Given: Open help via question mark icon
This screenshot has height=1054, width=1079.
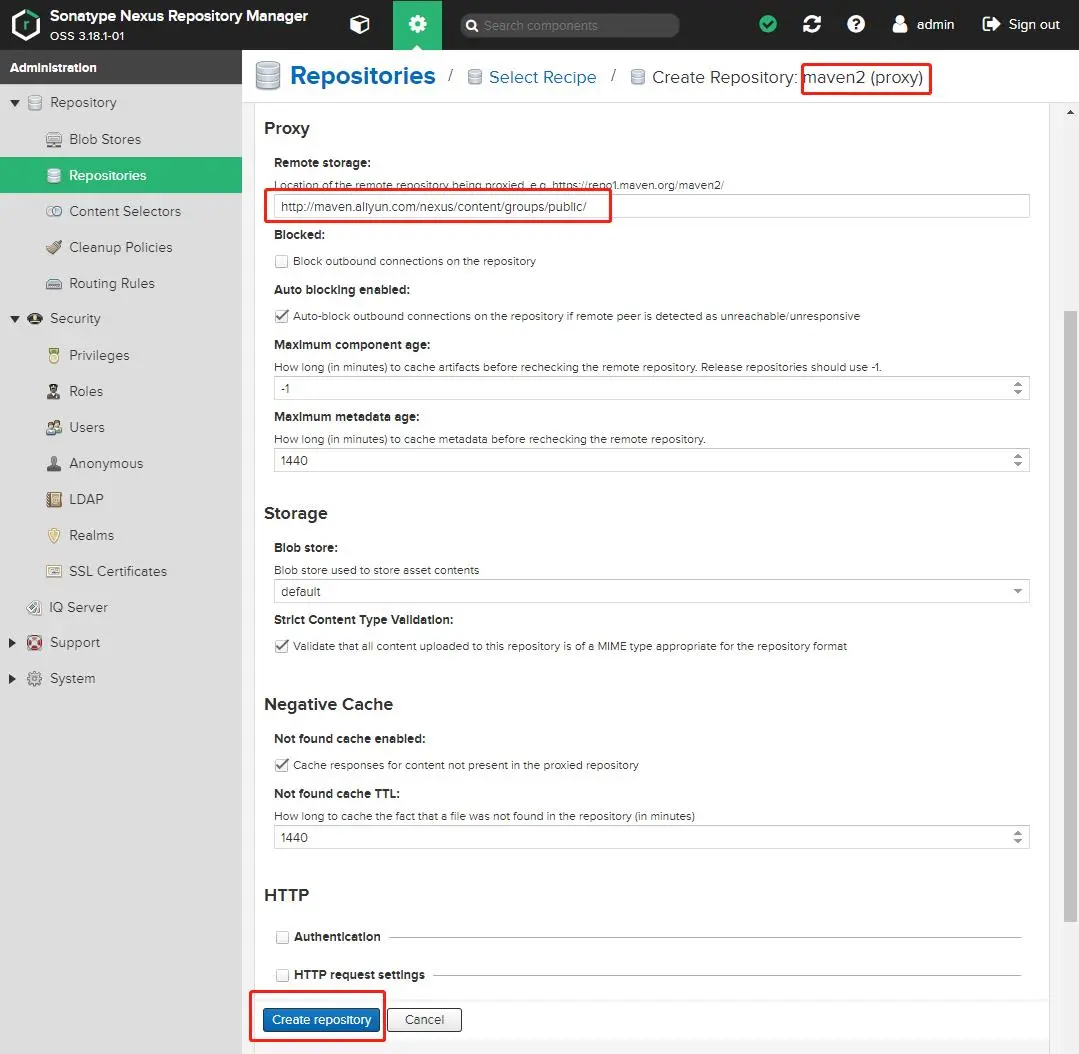Looking at the screenshot, I should 856,25.
